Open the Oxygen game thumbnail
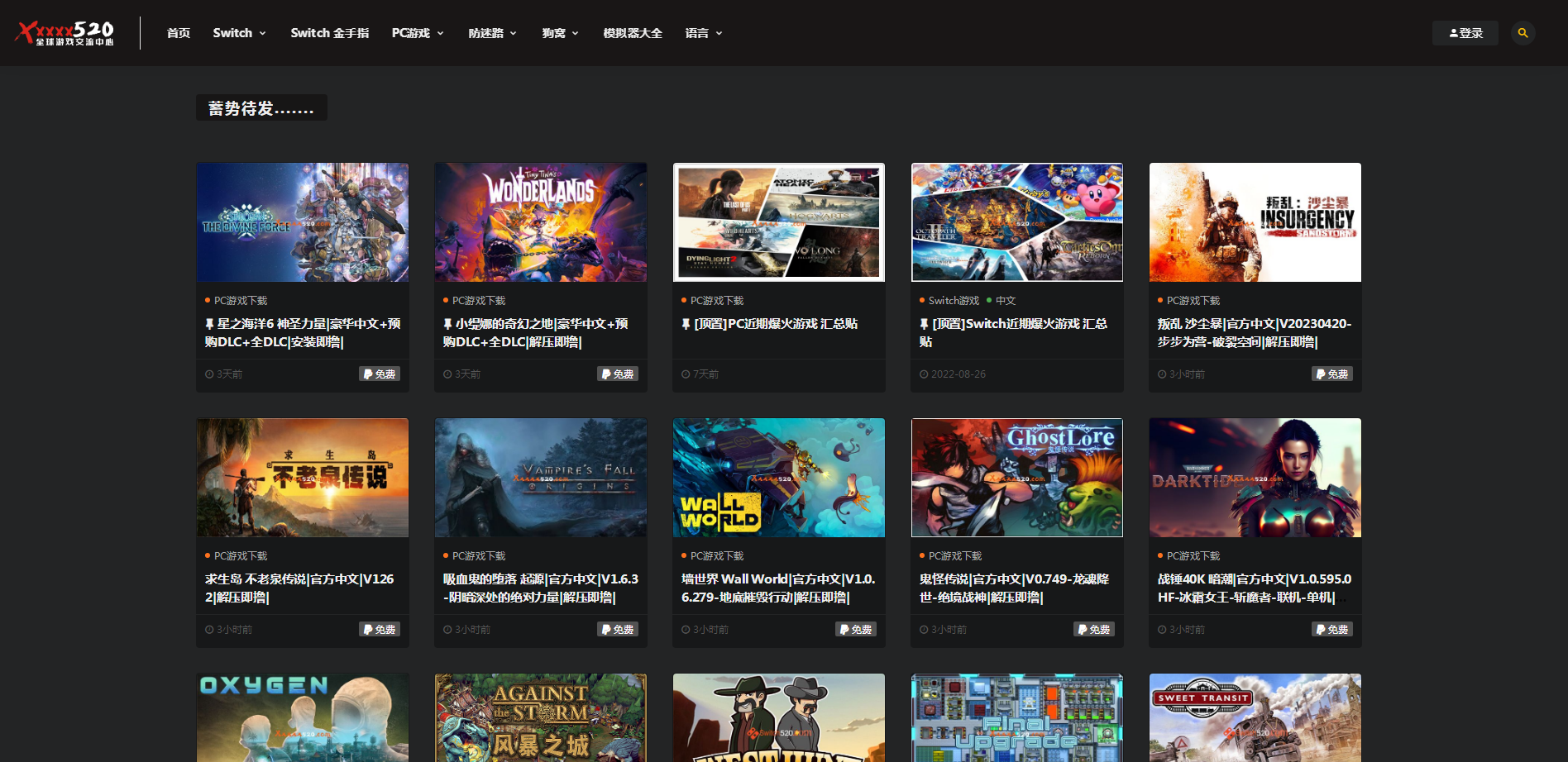This screenshot has height=762, width=1568. (303, 717)
